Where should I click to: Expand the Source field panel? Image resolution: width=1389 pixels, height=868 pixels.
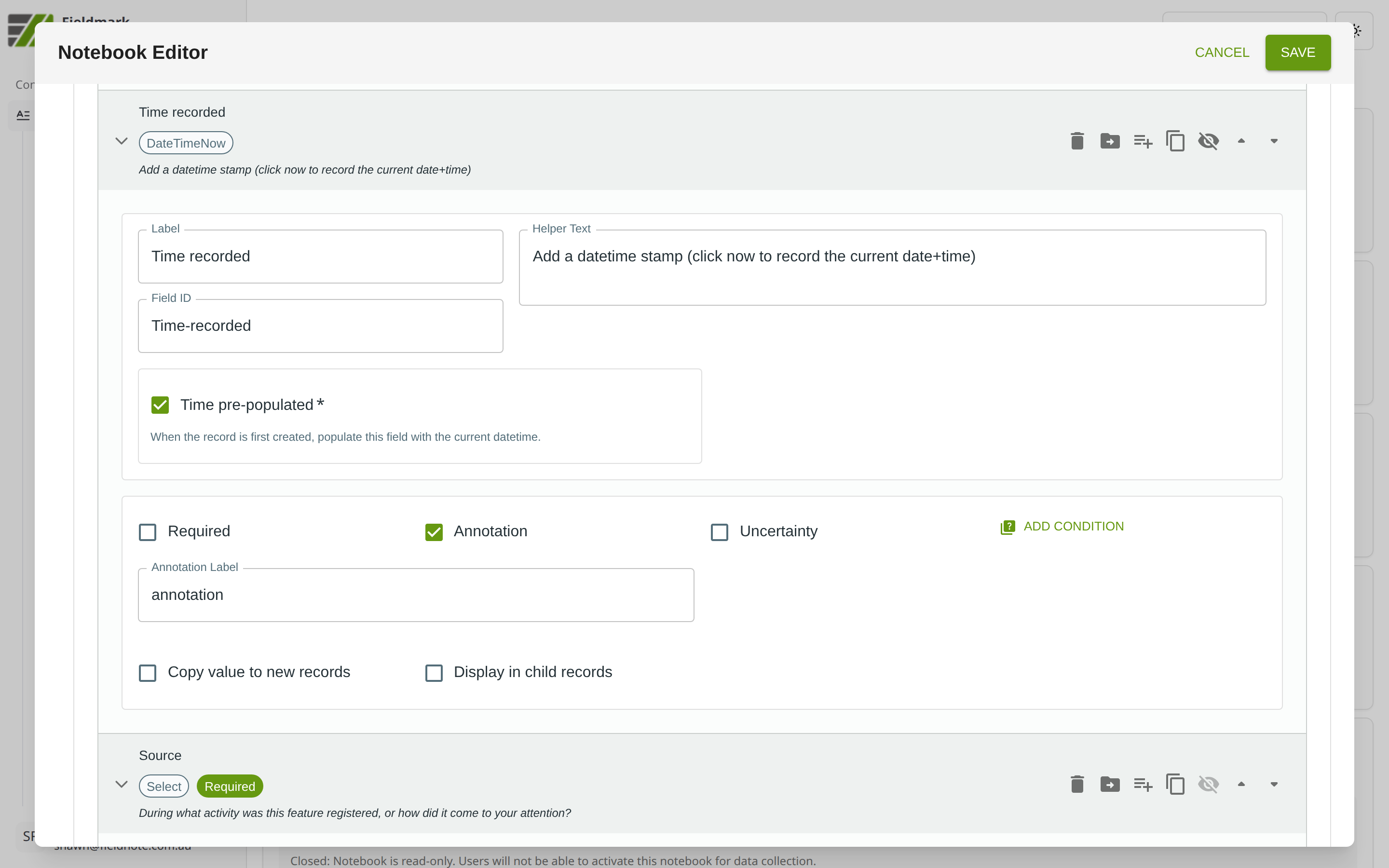tap(121, 784)
